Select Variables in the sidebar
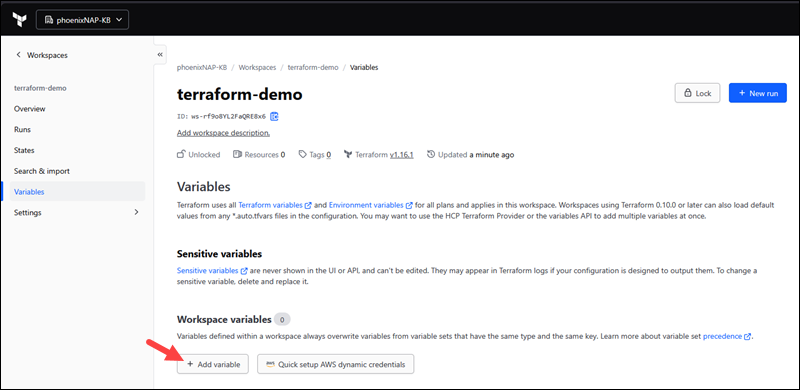This screenshot has height=390, width=800. click(78, 192)
